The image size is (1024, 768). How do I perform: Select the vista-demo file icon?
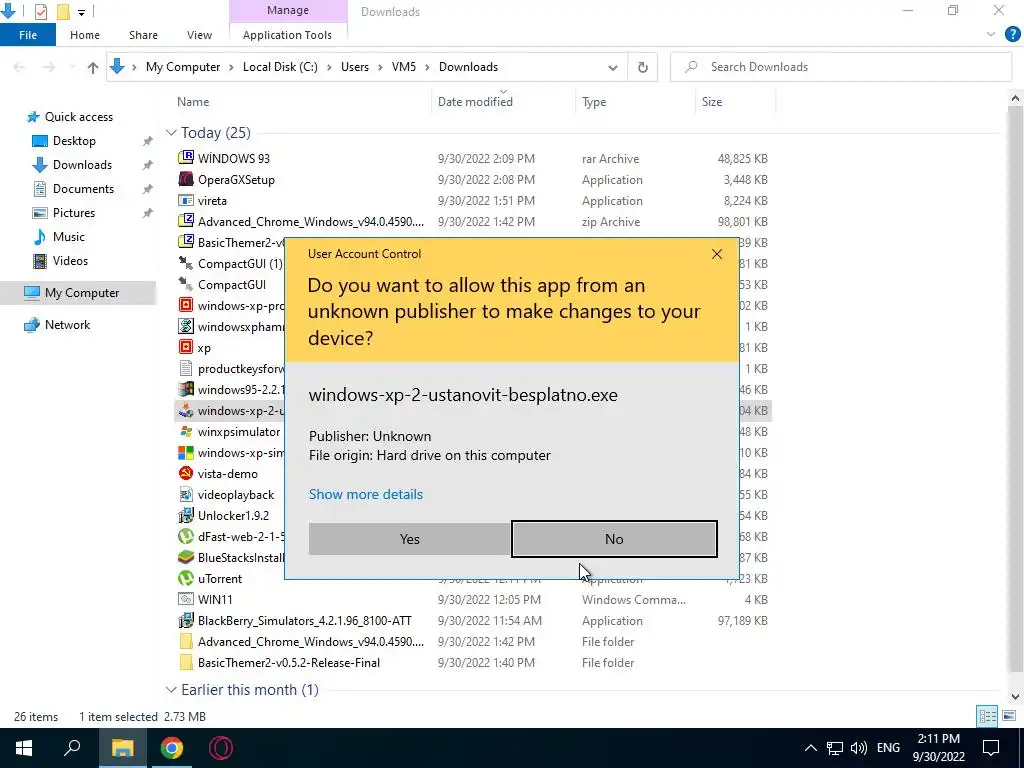(x=186, y=473)
